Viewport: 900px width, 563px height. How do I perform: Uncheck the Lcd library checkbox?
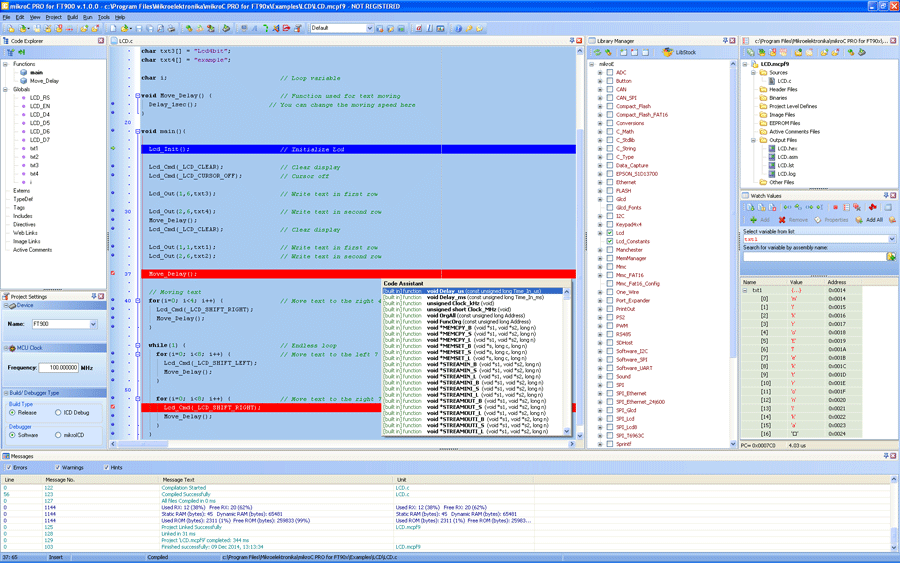[x=610, y=233]
